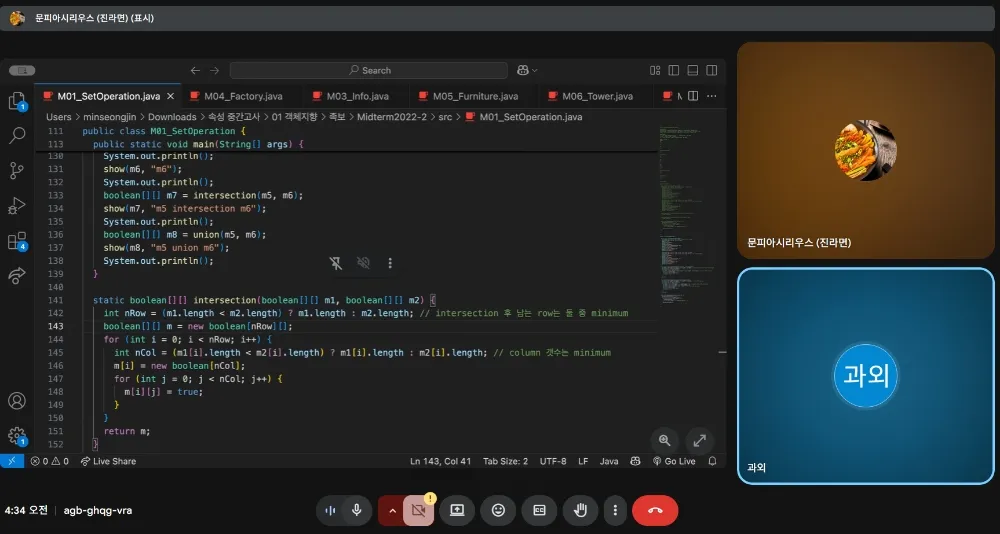Image resolution: width=1000 pixels, height=534 pixels.
Task: Expand the Copilot dropdown chevron in title bar
Action: tap(534, 70)
